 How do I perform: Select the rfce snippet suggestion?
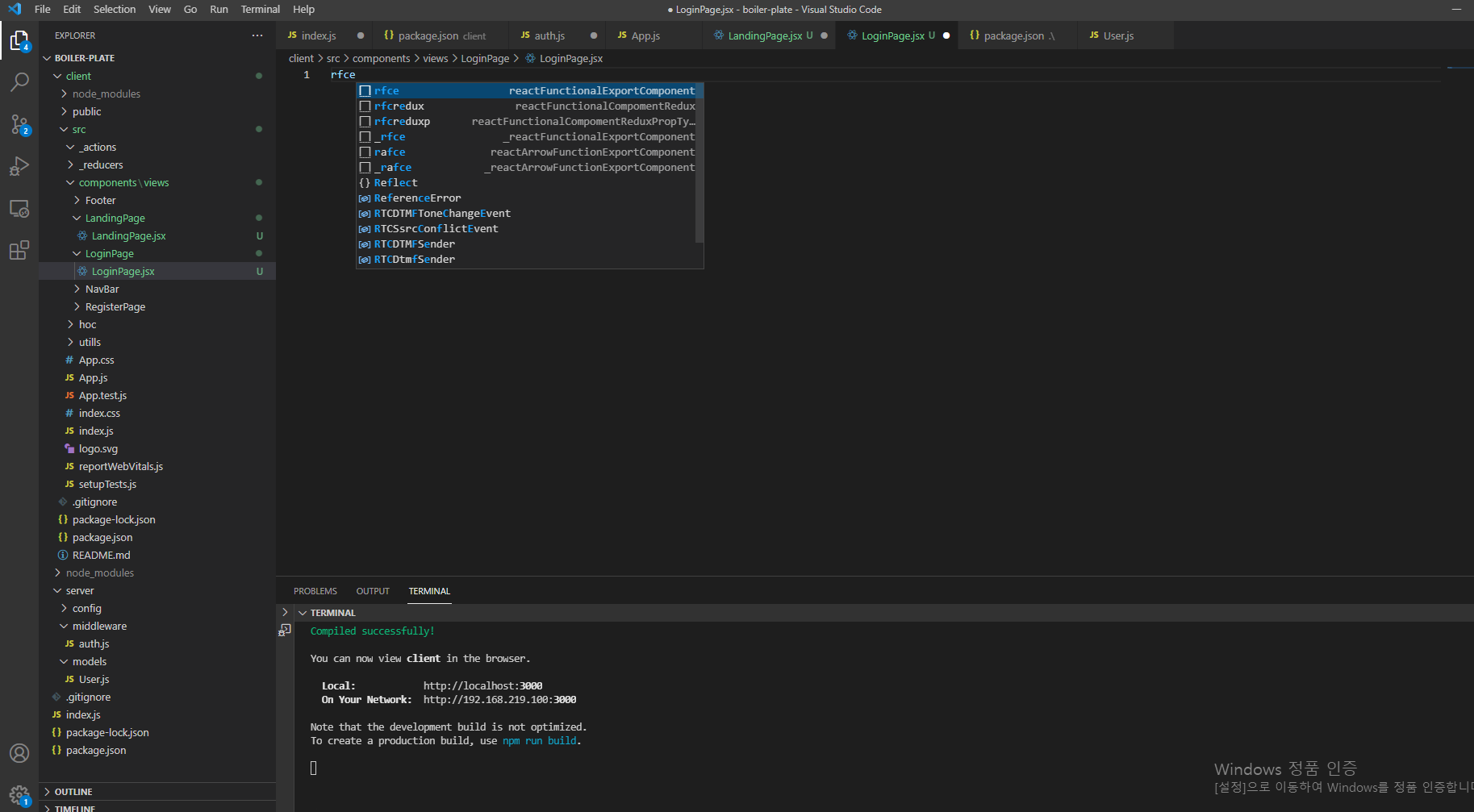pos(530,90)
